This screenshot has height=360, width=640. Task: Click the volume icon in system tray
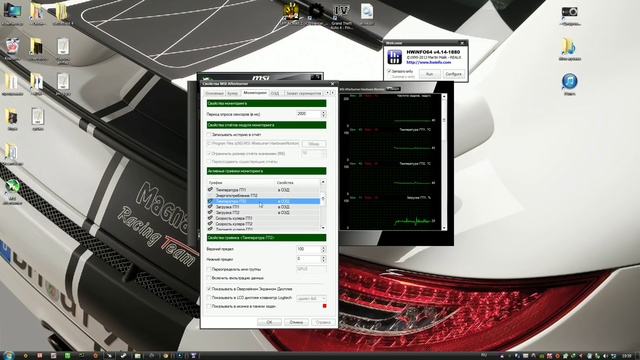coord(605,356)
